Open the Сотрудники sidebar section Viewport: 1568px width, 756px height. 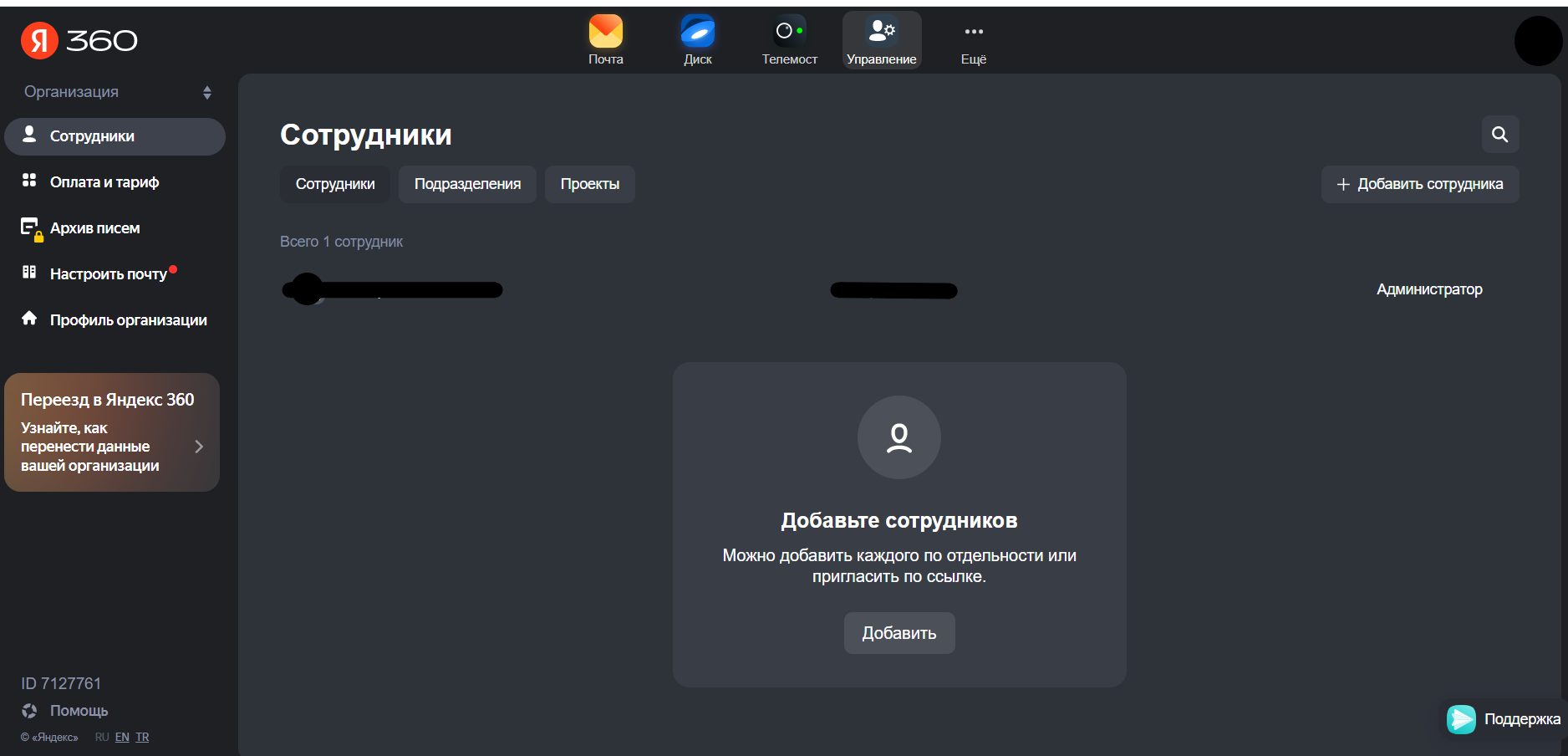(115, 136)
